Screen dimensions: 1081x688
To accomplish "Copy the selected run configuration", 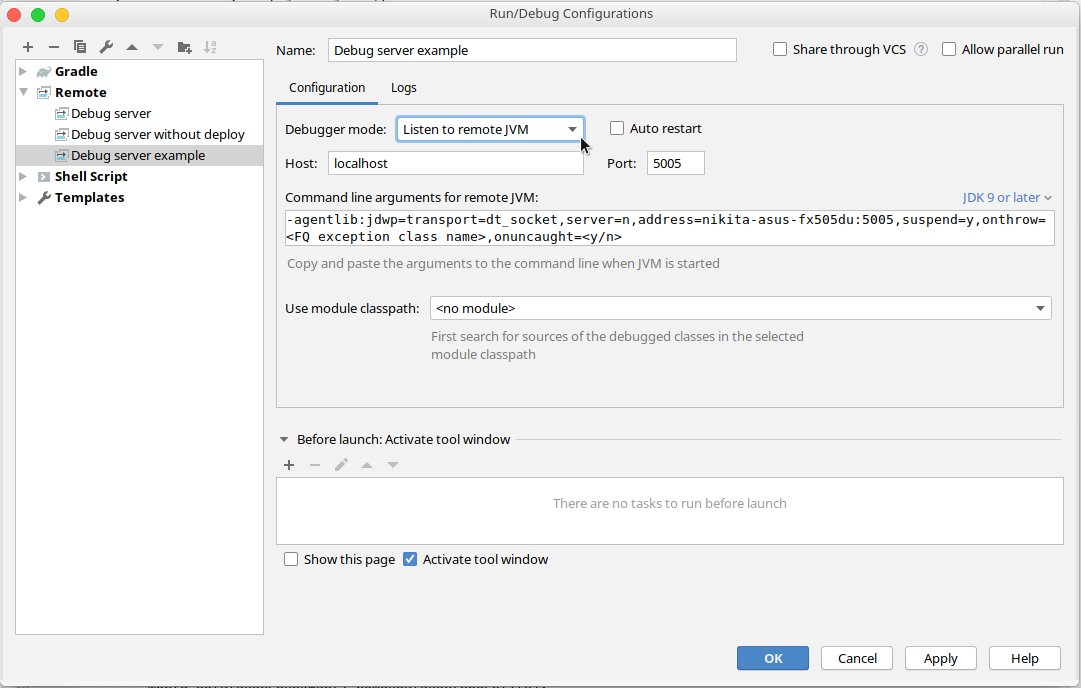I will pyautogui.click(x=79, y=46).
